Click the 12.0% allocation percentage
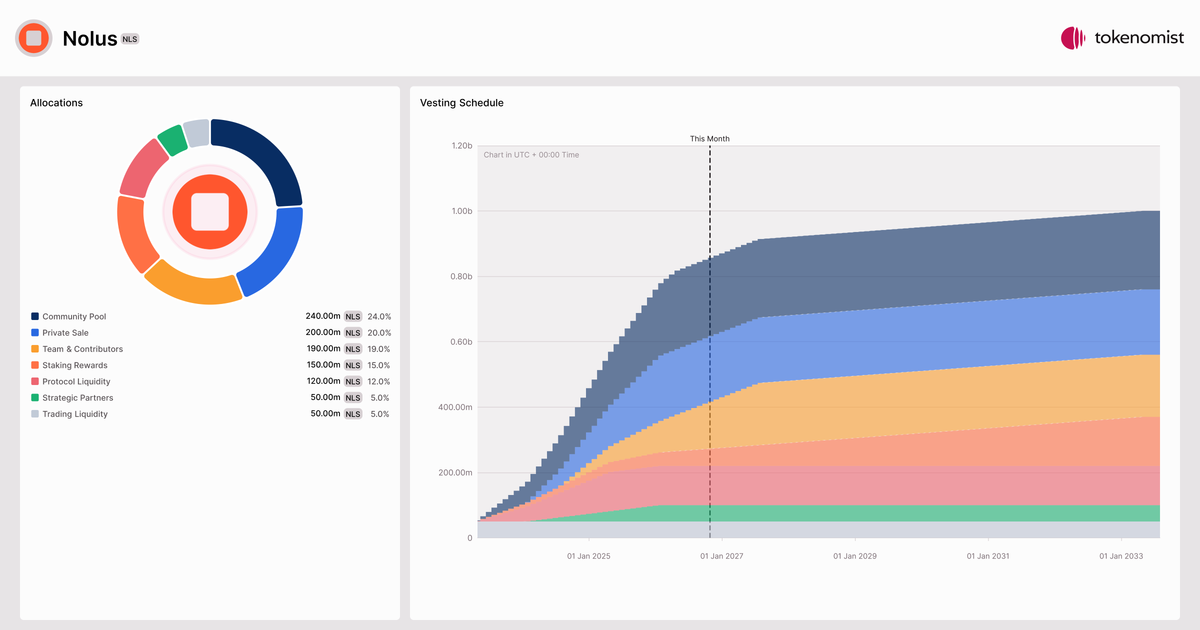 [x=379, y=381]
